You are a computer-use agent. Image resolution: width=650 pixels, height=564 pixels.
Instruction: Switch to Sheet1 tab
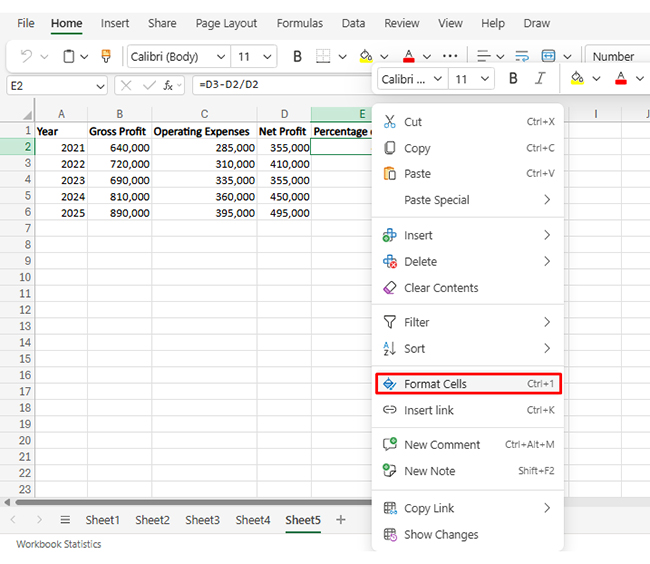[x=102, y=520]
